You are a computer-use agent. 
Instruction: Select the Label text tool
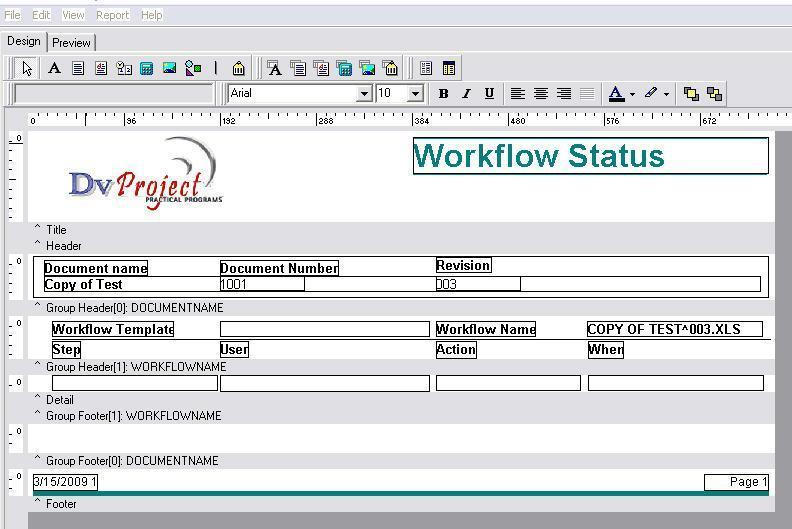55,68
